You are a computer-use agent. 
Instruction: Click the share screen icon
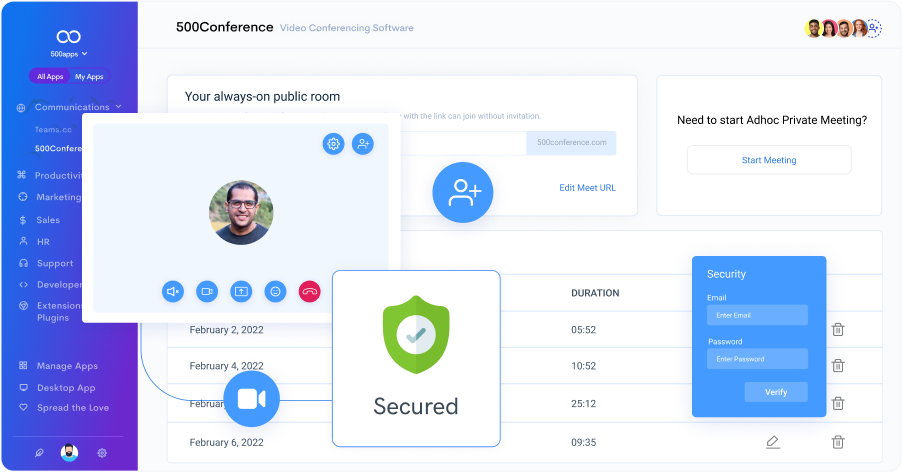pyautogui.click(x=241, y=291)
